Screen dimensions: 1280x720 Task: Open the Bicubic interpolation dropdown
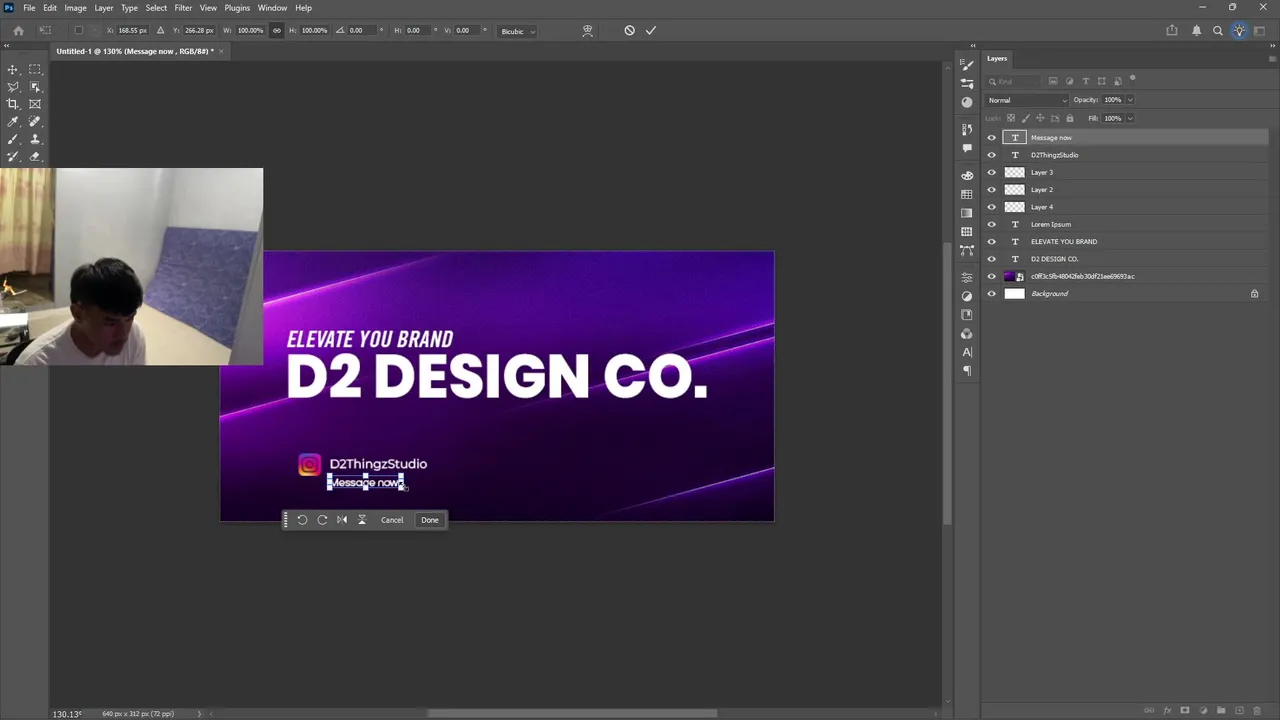point(518,31)
